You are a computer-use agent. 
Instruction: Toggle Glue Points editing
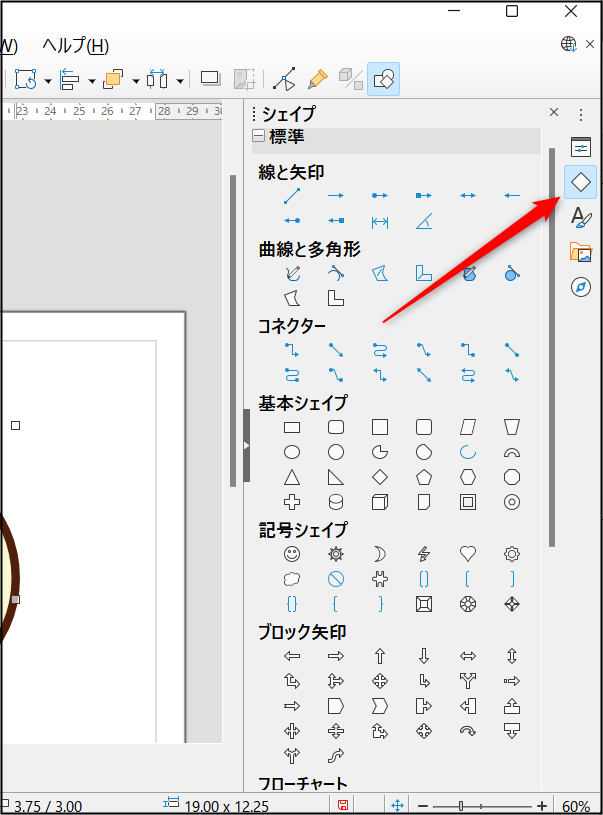point(317,79)
